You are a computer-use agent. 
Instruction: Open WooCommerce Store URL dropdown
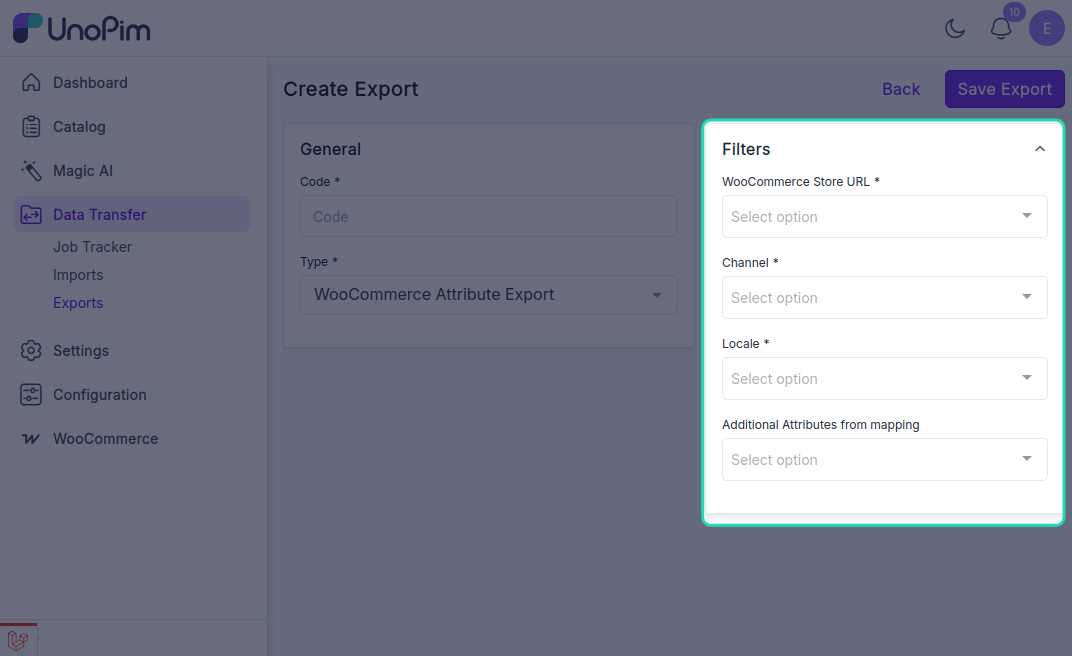point(885,217)
